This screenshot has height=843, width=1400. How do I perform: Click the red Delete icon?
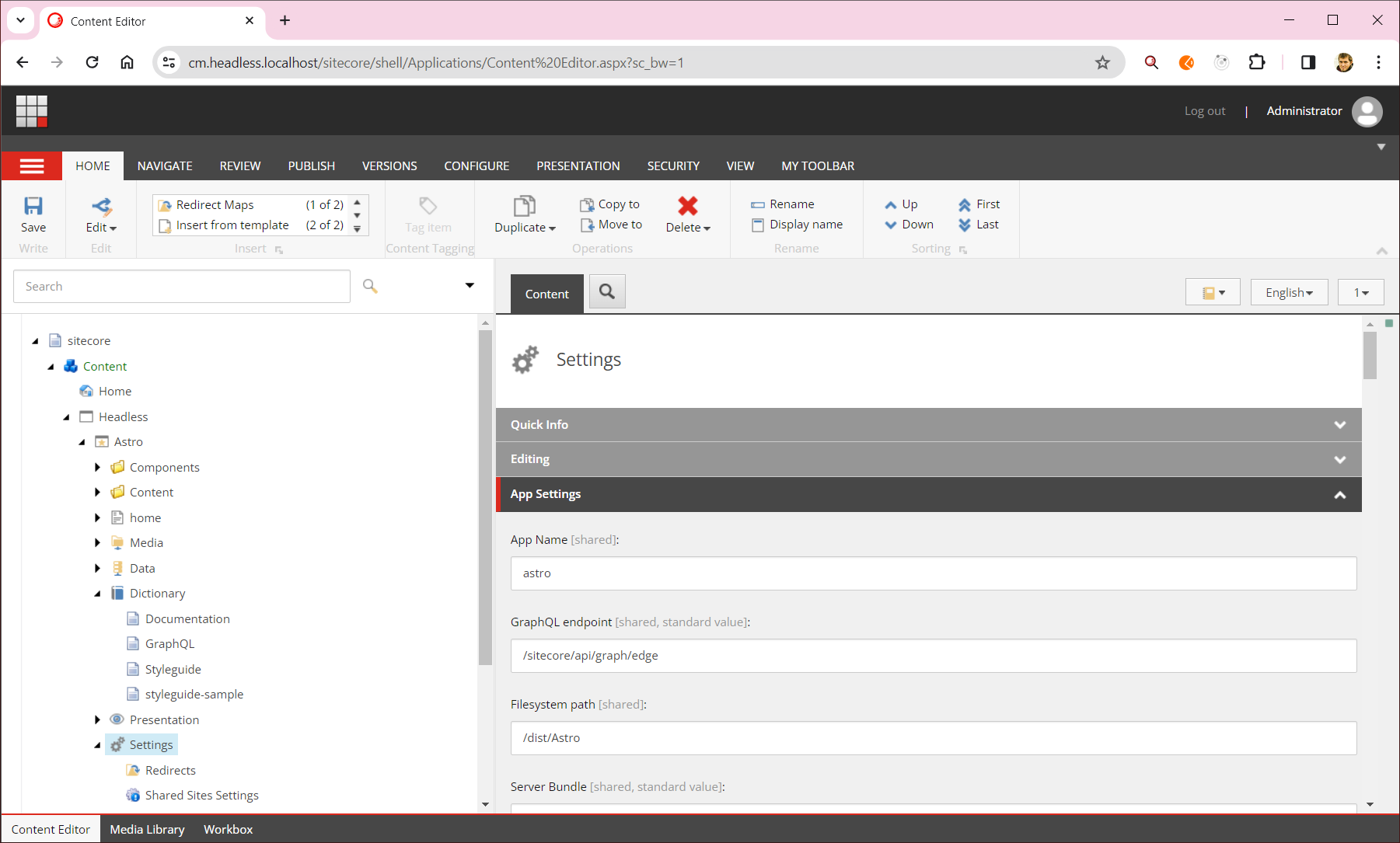click(687, 206)
